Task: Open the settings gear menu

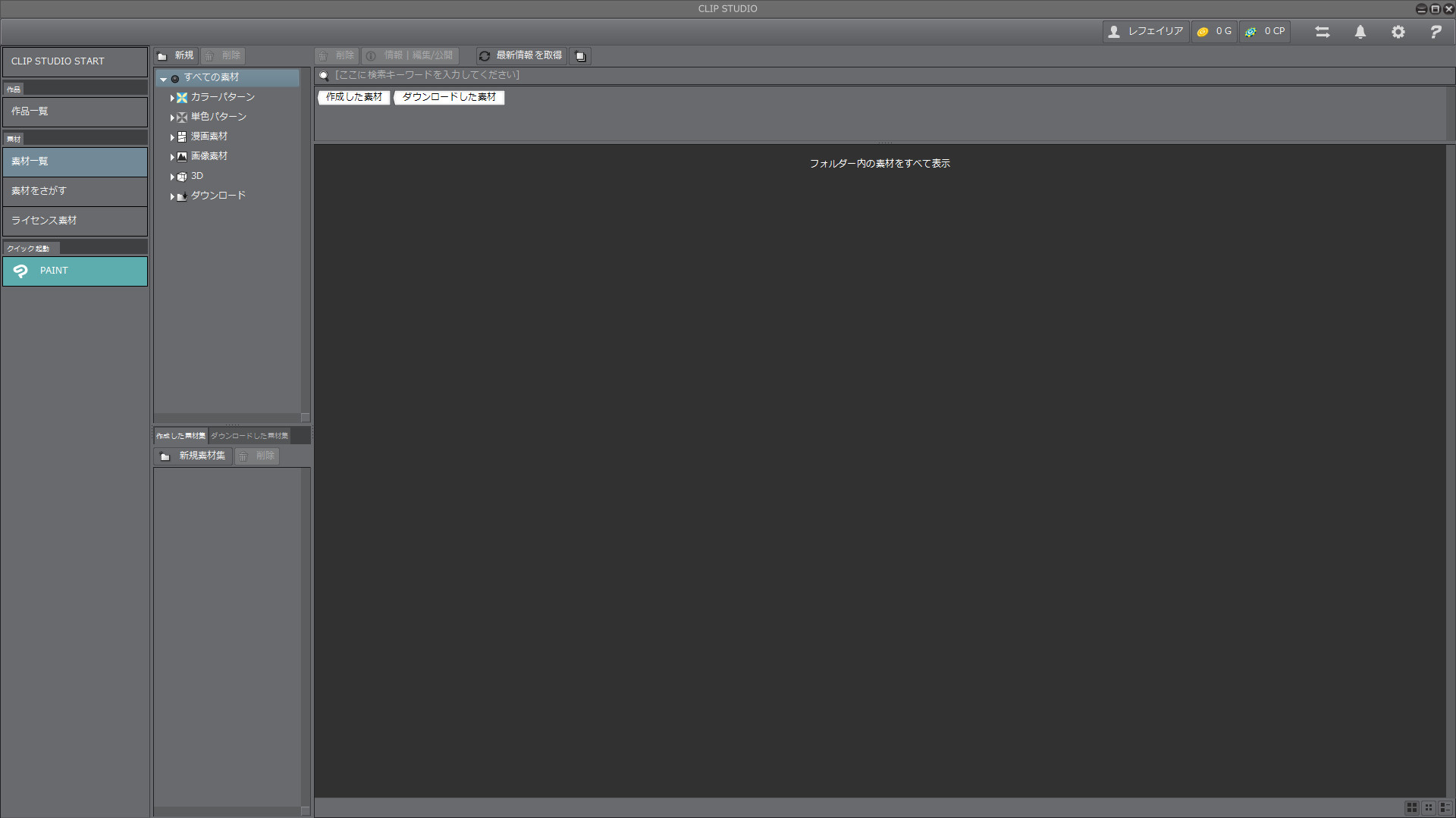Action: point(1398,32)
